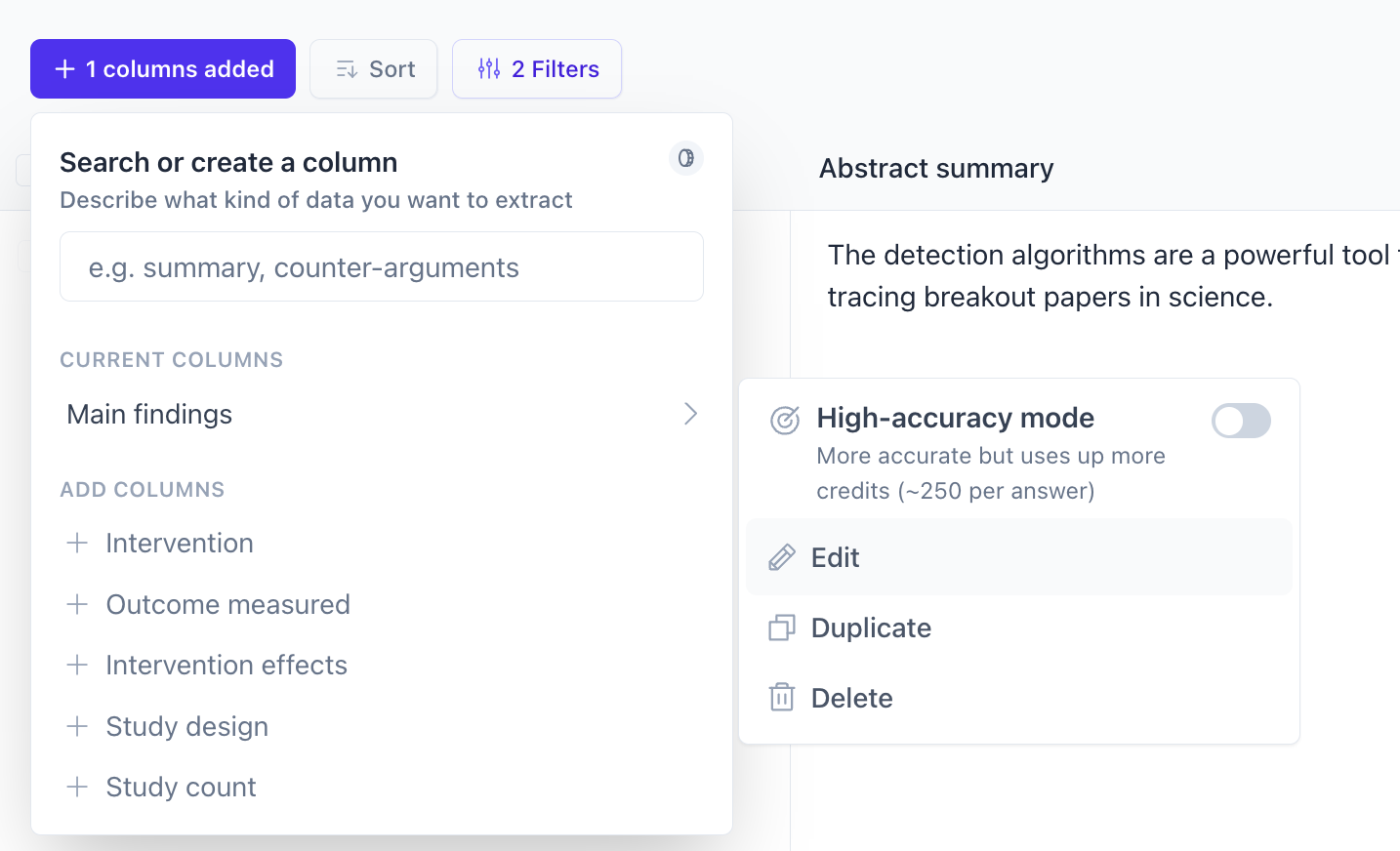This screenshot has width=1400, height=851.
Task: Click the pencil icon next to Edit
Action: [780, 557]
